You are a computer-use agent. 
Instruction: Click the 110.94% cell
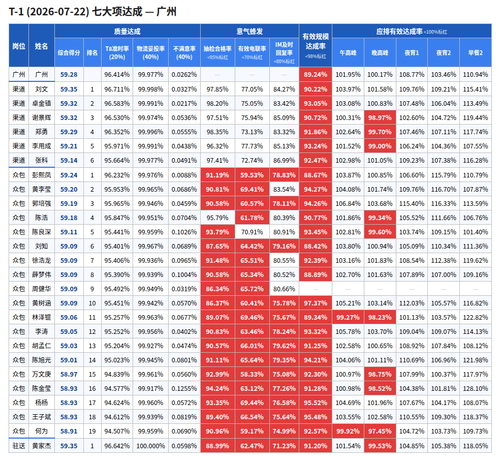click(x=475, y=74)
